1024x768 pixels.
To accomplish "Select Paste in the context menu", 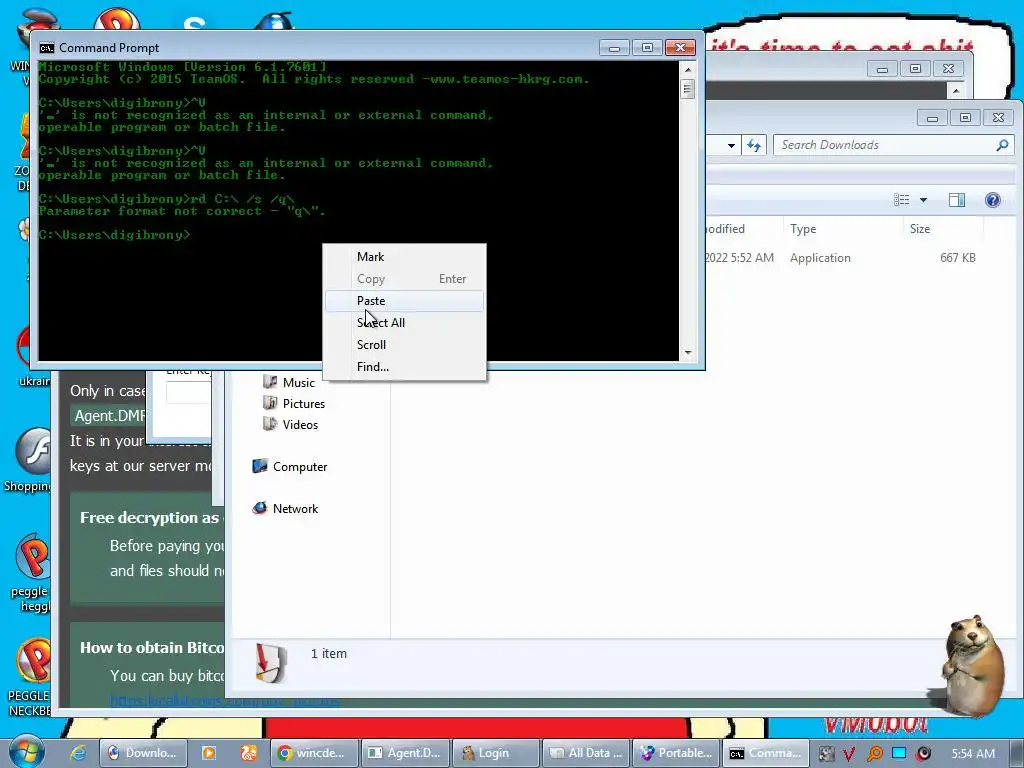I will coord(404,301).
